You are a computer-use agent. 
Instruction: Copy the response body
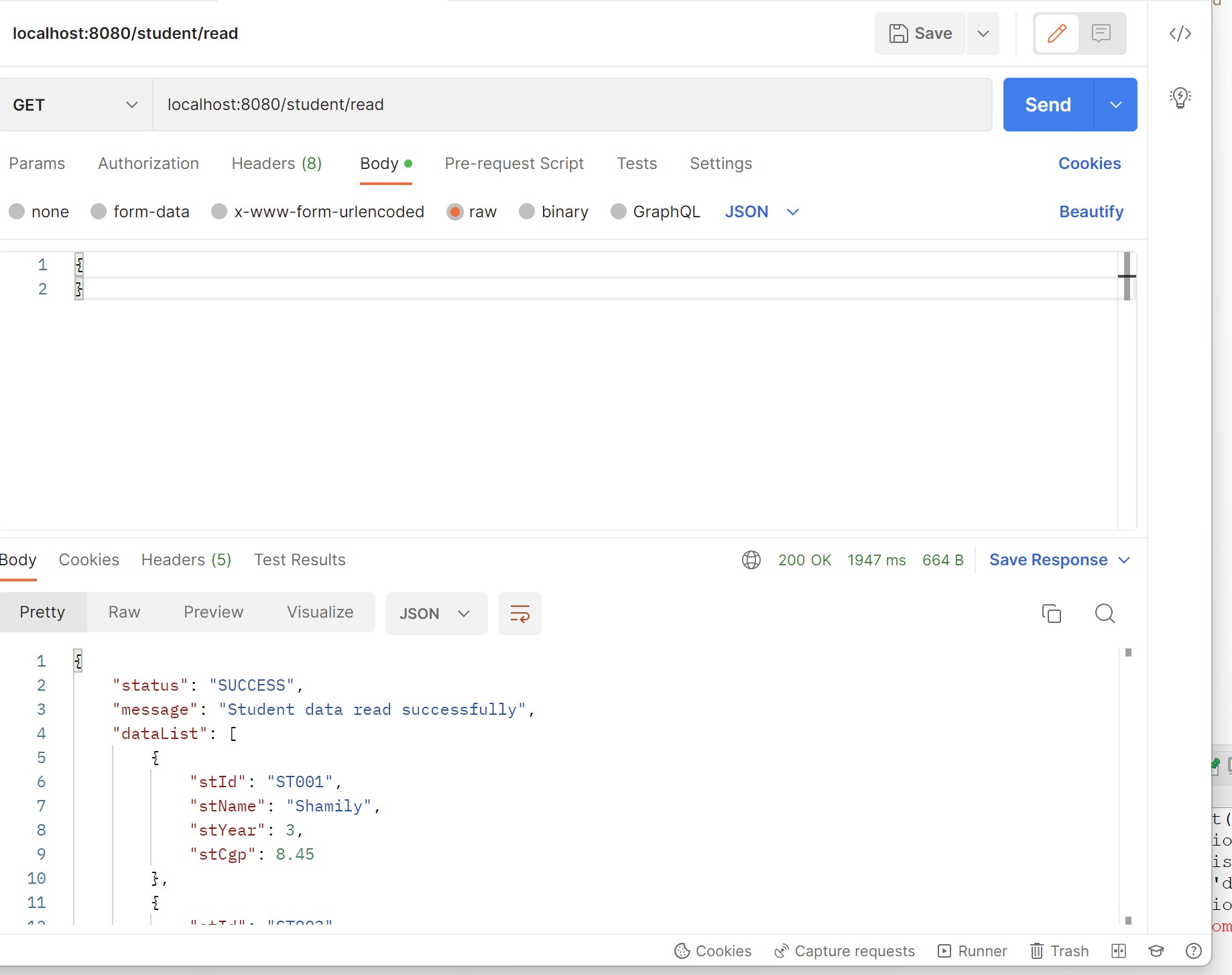coord(1051,613)
